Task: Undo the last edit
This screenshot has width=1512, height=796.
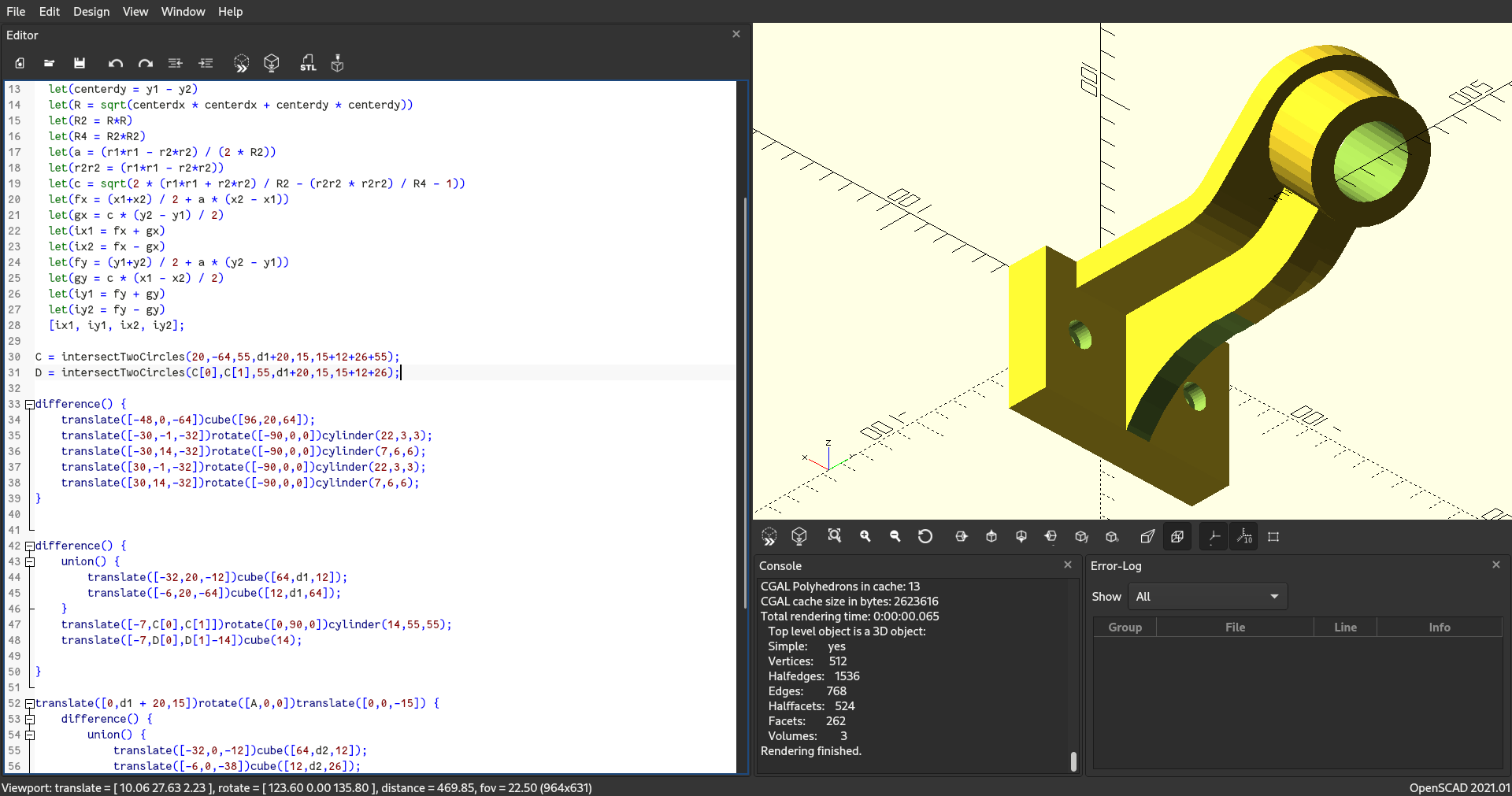Action: click(115, 63)
